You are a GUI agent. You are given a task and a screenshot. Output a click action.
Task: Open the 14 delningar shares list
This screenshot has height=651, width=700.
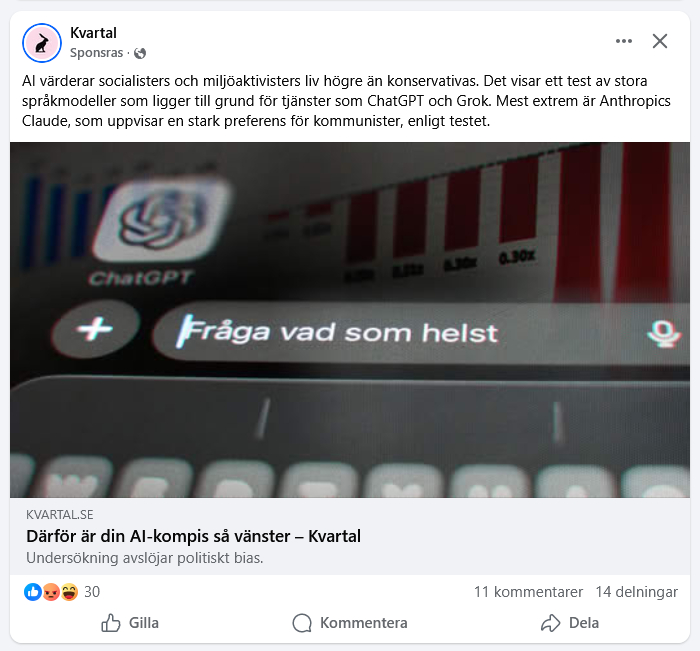click(x=637, y=592)
